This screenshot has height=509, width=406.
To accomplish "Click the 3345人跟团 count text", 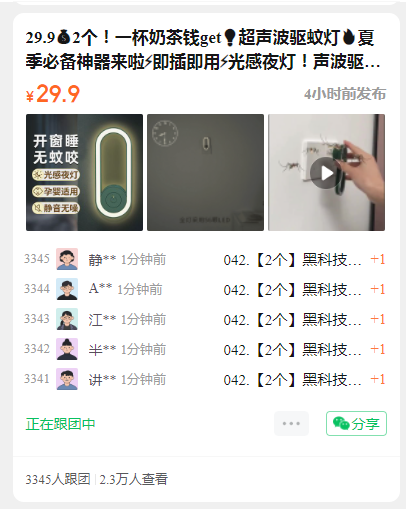I will [x=58, y=479].
